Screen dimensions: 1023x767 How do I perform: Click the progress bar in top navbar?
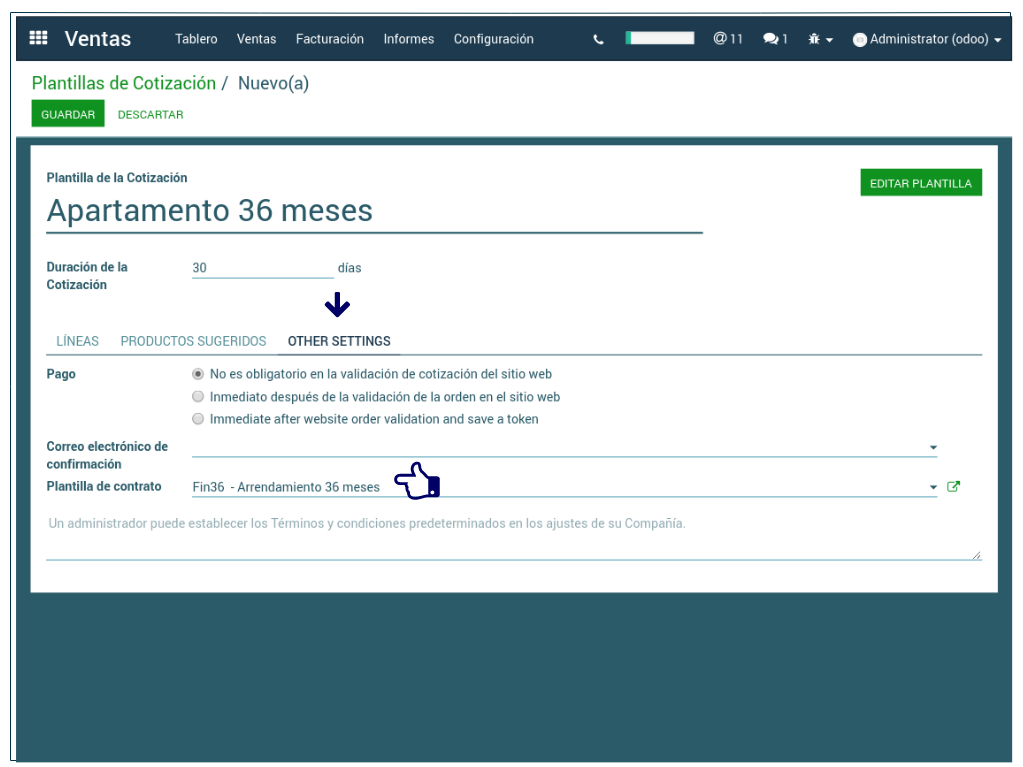coord(659,38)
